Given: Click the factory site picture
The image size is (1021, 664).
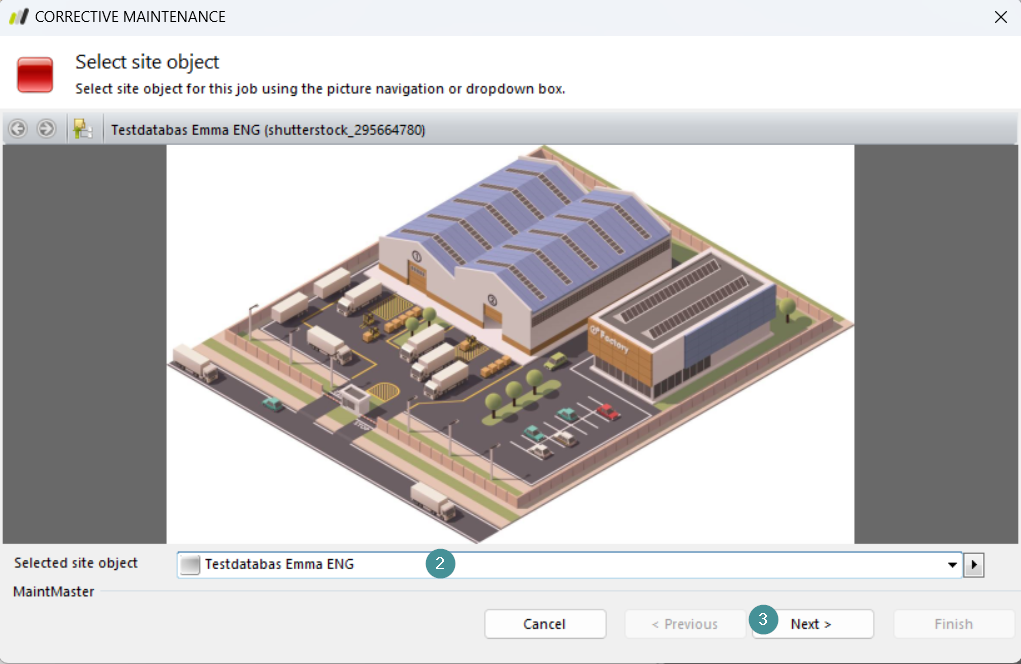Looking at the screenshot, I should pos(510,344).
